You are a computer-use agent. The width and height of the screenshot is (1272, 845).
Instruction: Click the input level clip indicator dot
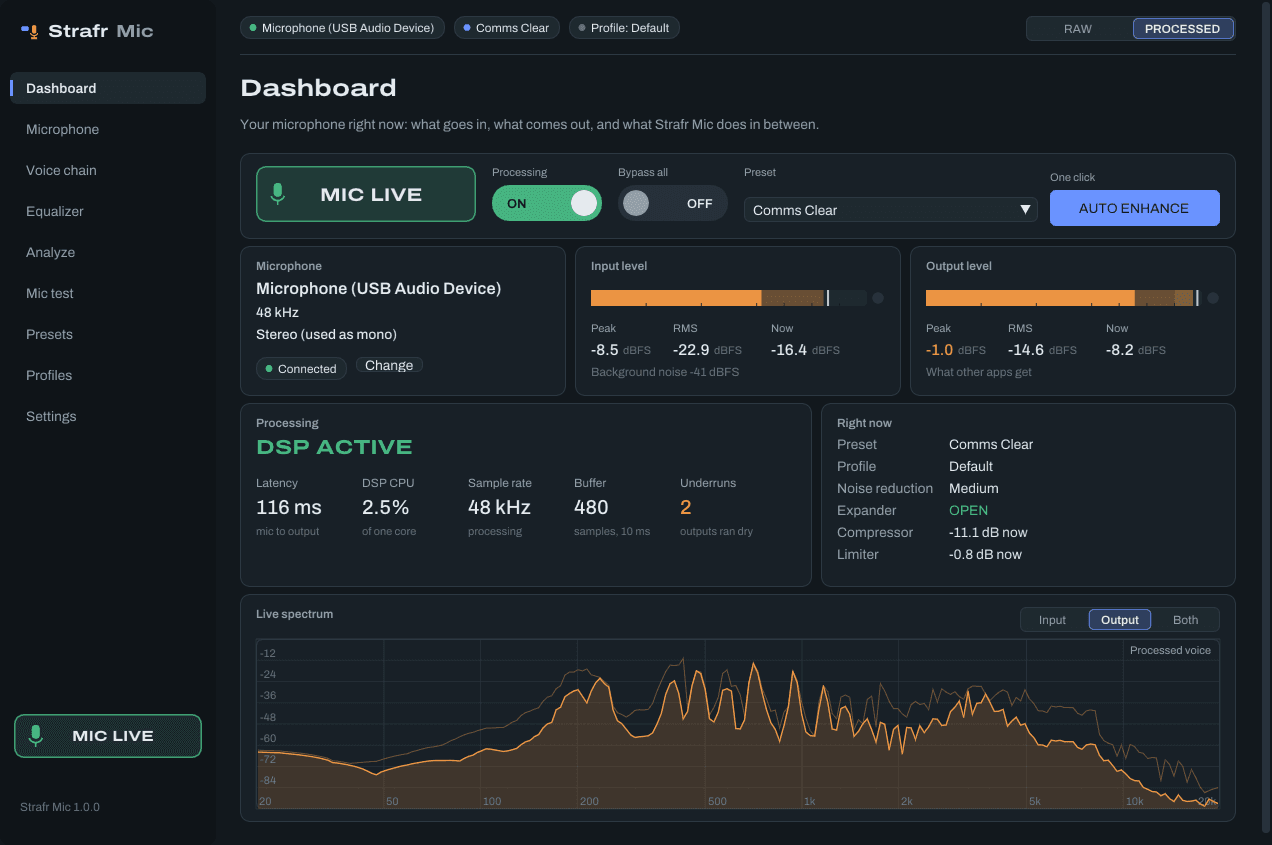[878, 298]
